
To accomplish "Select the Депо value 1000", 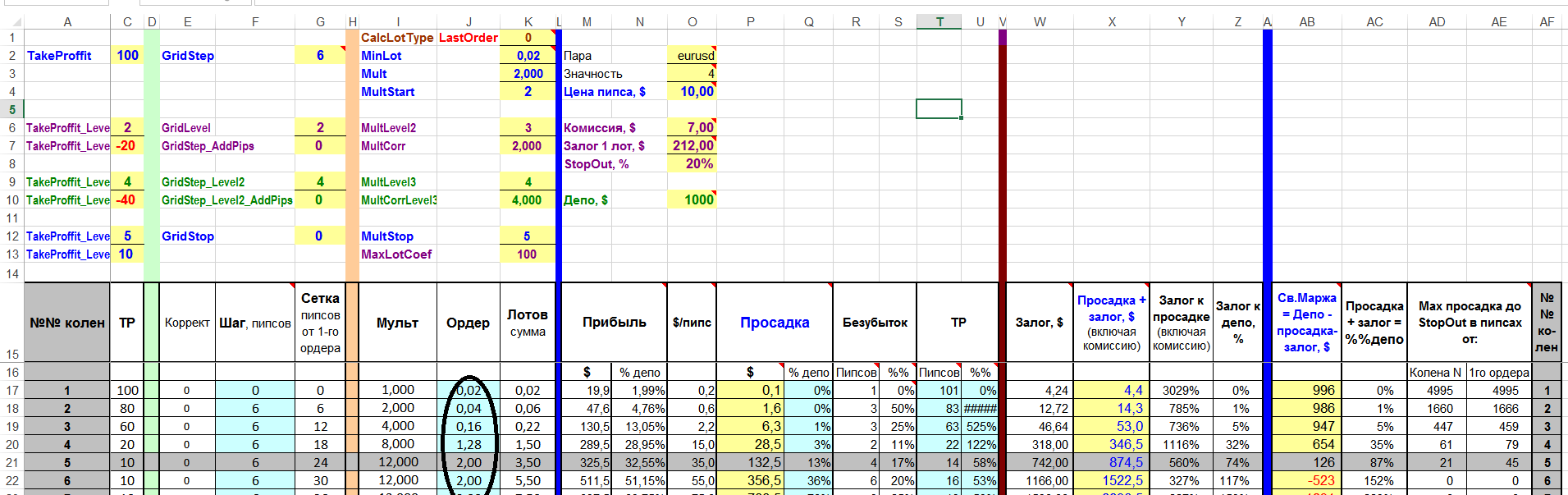I will click(693, 200).
